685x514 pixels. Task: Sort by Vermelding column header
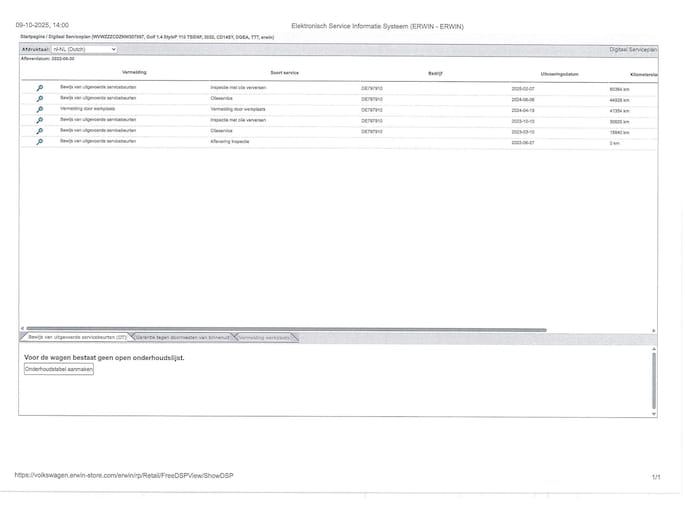coord(134,73)
